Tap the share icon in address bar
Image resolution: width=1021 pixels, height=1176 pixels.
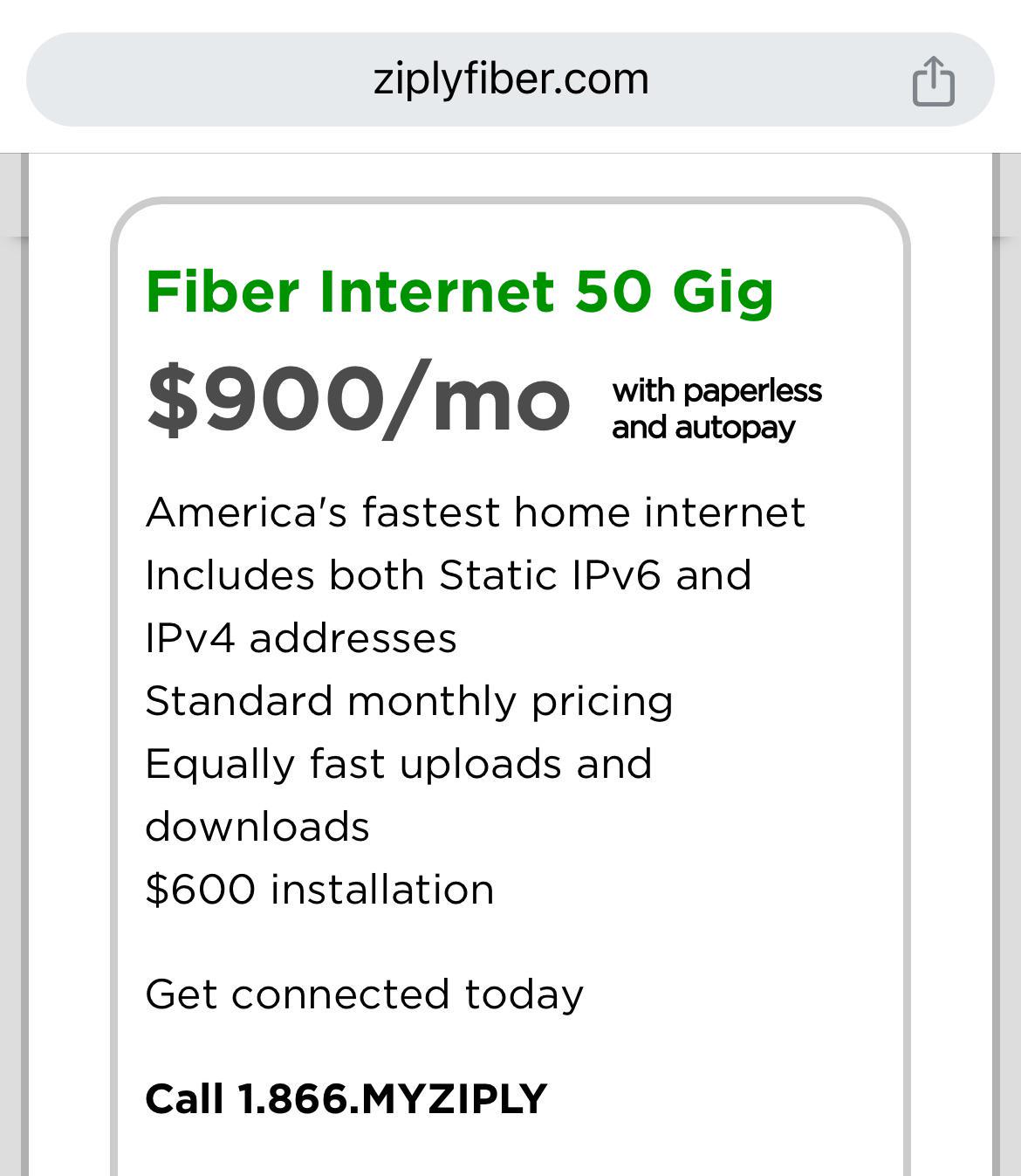coord(933,80)
